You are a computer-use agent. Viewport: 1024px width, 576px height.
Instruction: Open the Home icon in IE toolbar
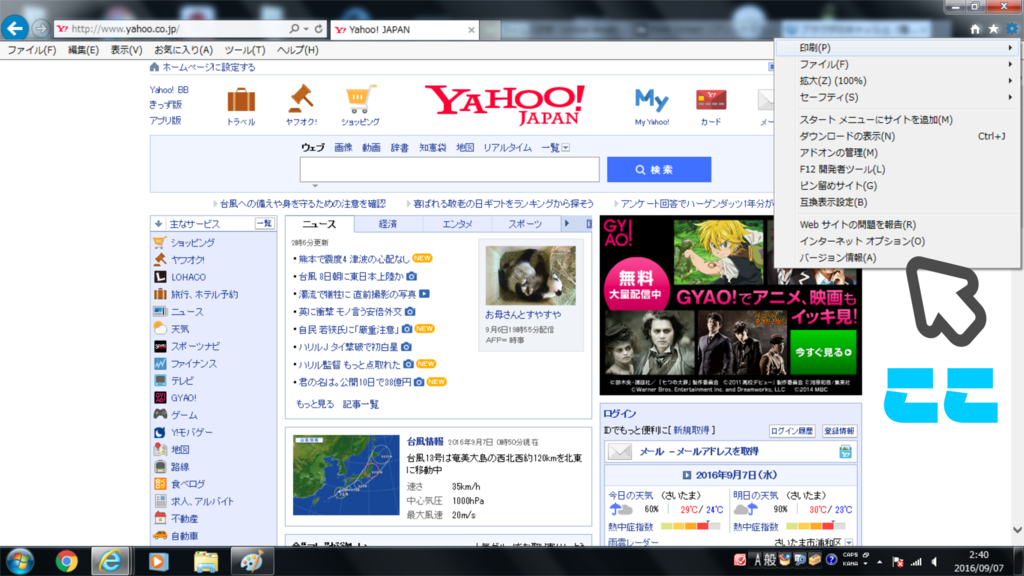975,29
